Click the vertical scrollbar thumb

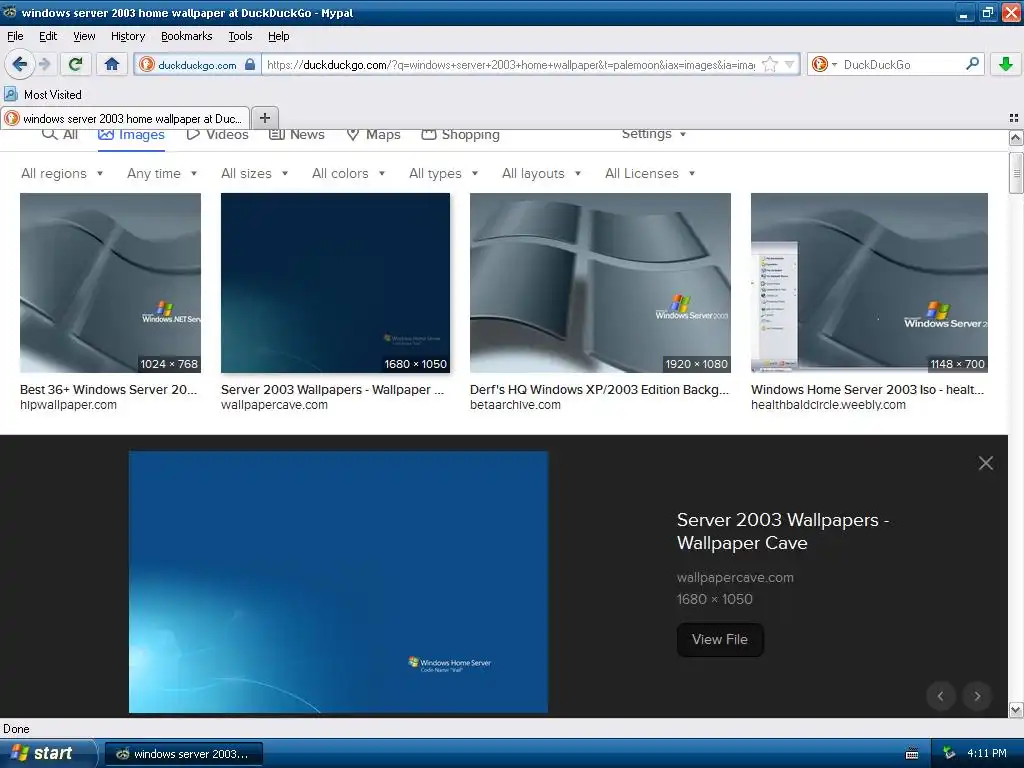1016,173
